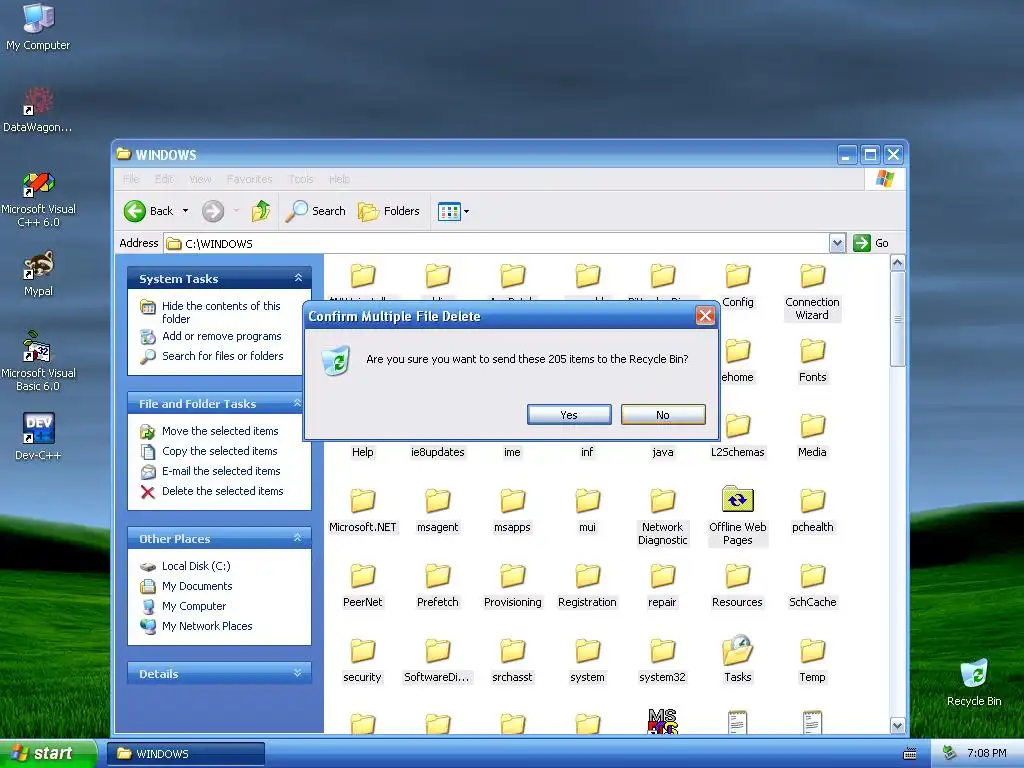Select the Temp folder
Viewport: 1024px width, 768px height.
point(812,661)
